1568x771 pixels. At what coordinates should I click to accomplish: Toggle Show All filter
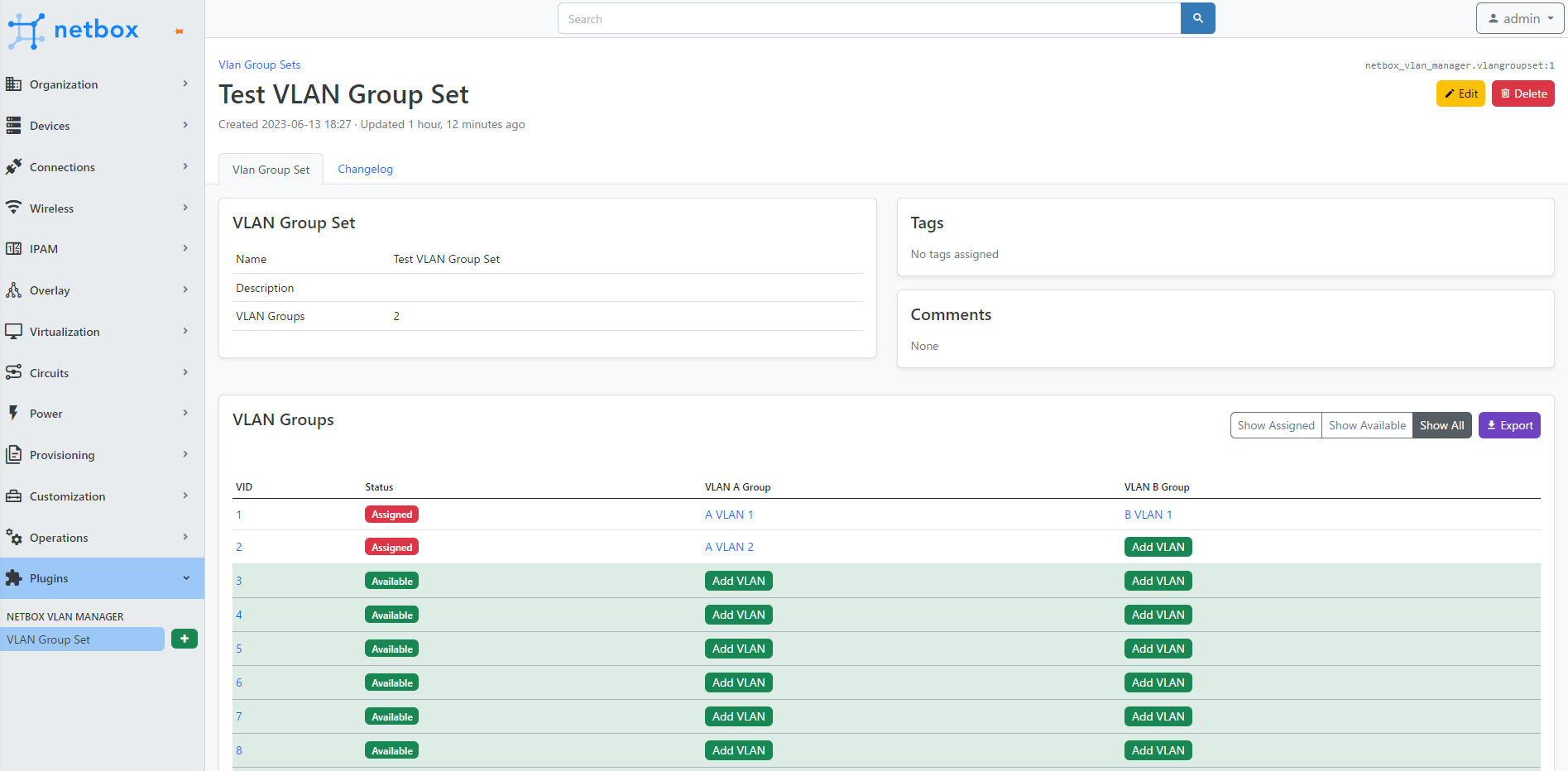click(1442, 425)
